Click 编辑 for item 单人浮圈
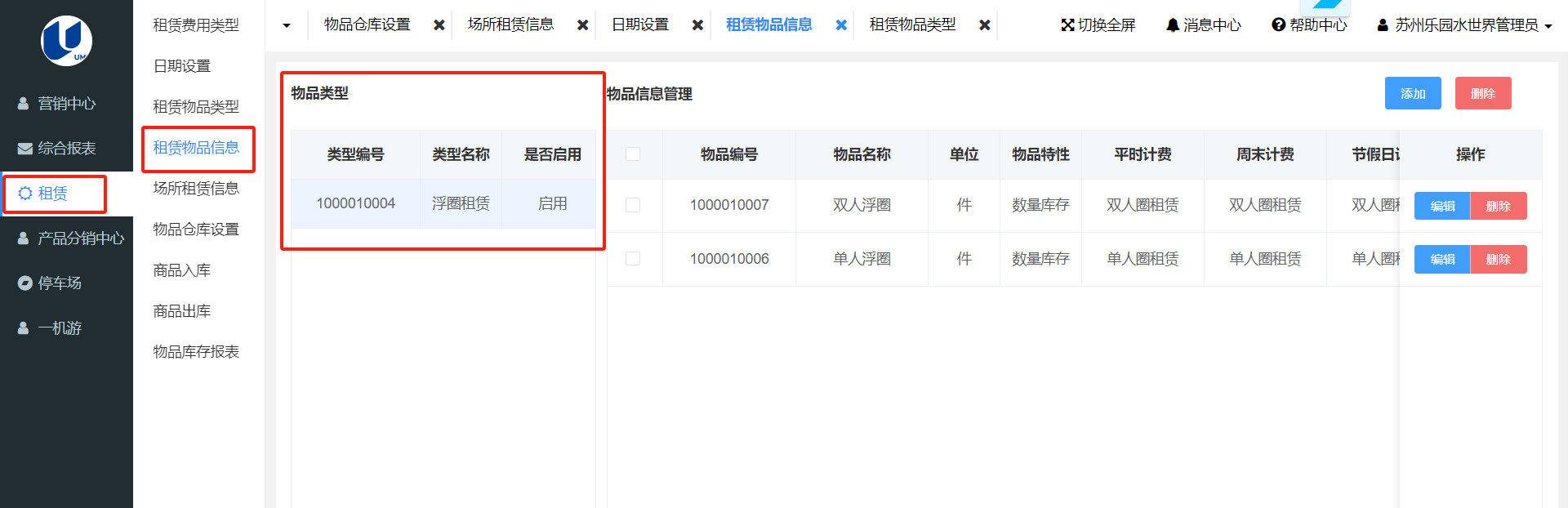This screenshot has width=1568, height=508. (1442, 259)
